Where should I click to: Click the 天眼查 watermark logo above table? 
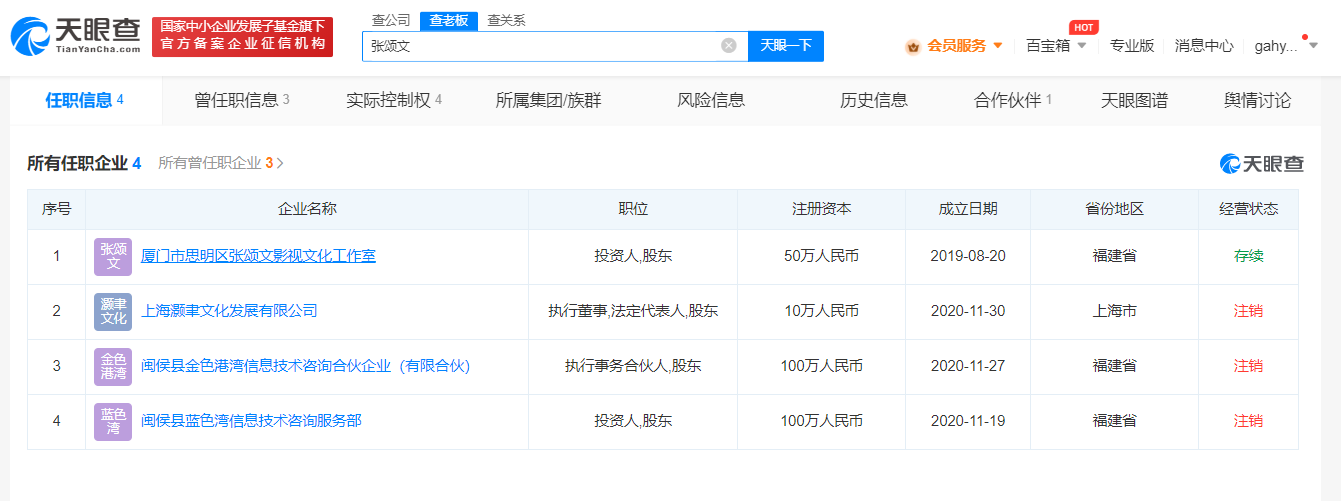pos(1261,163)
